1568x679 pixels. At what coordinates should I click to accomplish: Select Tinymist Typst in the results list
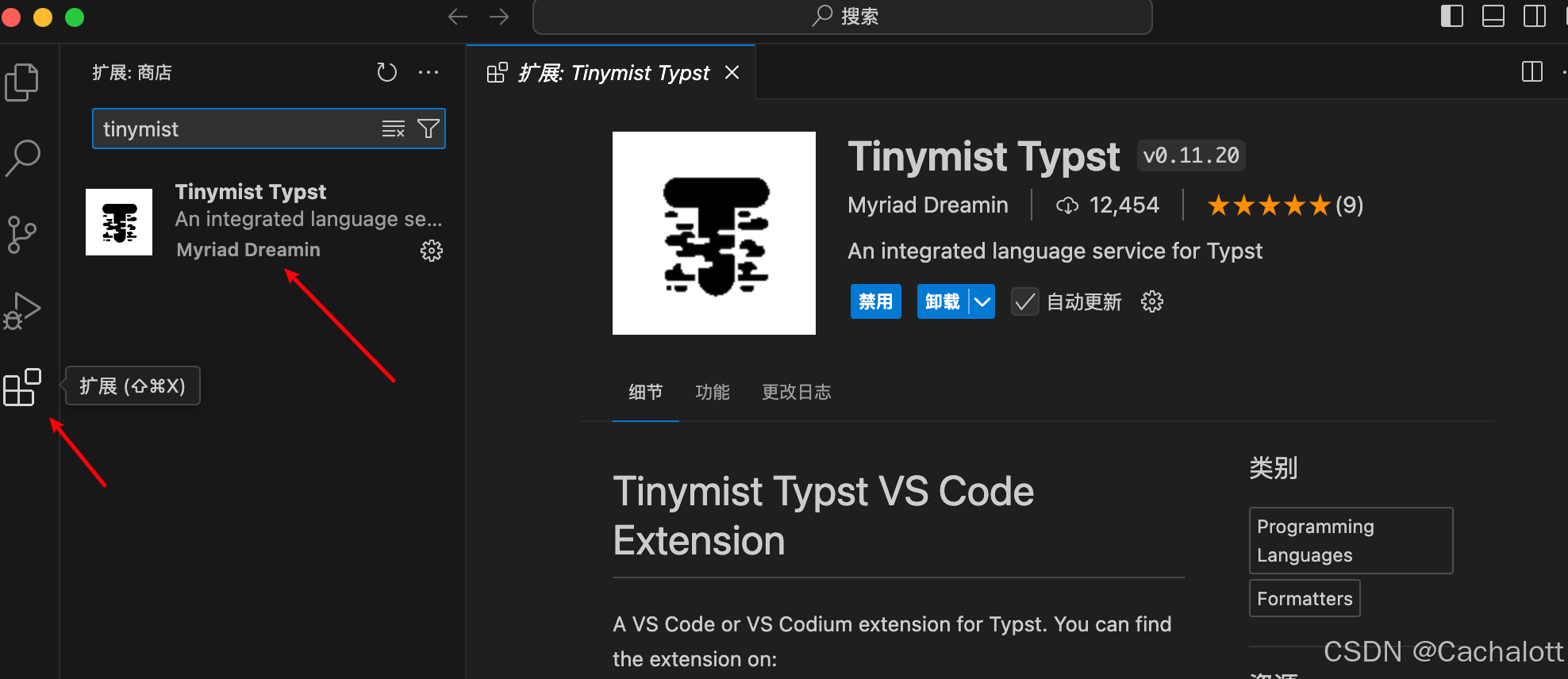pos(265,222)
